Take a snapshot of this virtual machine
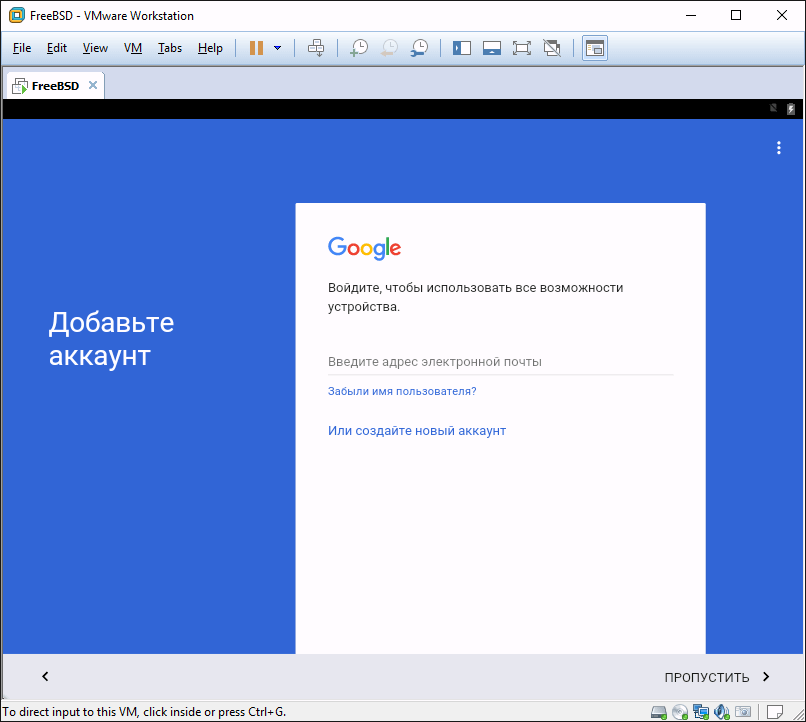Viewport: 806px width, 722px height. (359, 48)
